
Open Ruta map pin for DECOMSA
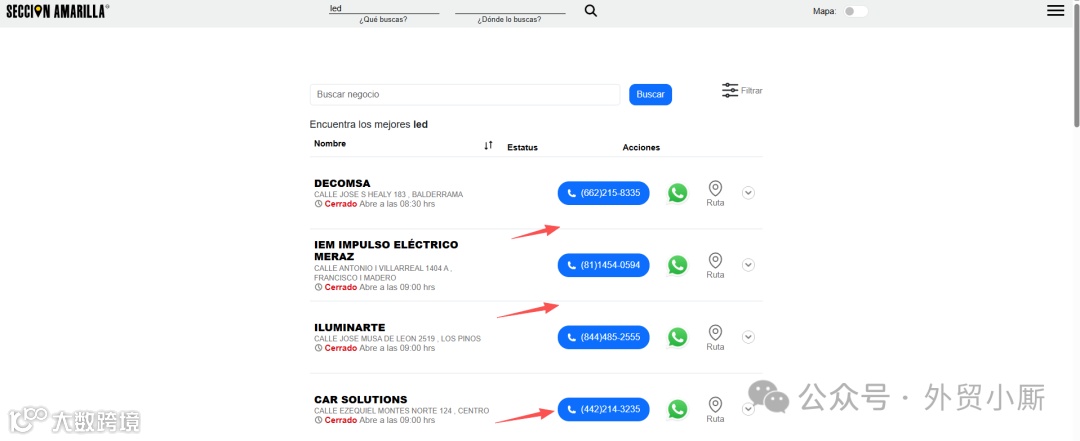click(x=716, y=194)
